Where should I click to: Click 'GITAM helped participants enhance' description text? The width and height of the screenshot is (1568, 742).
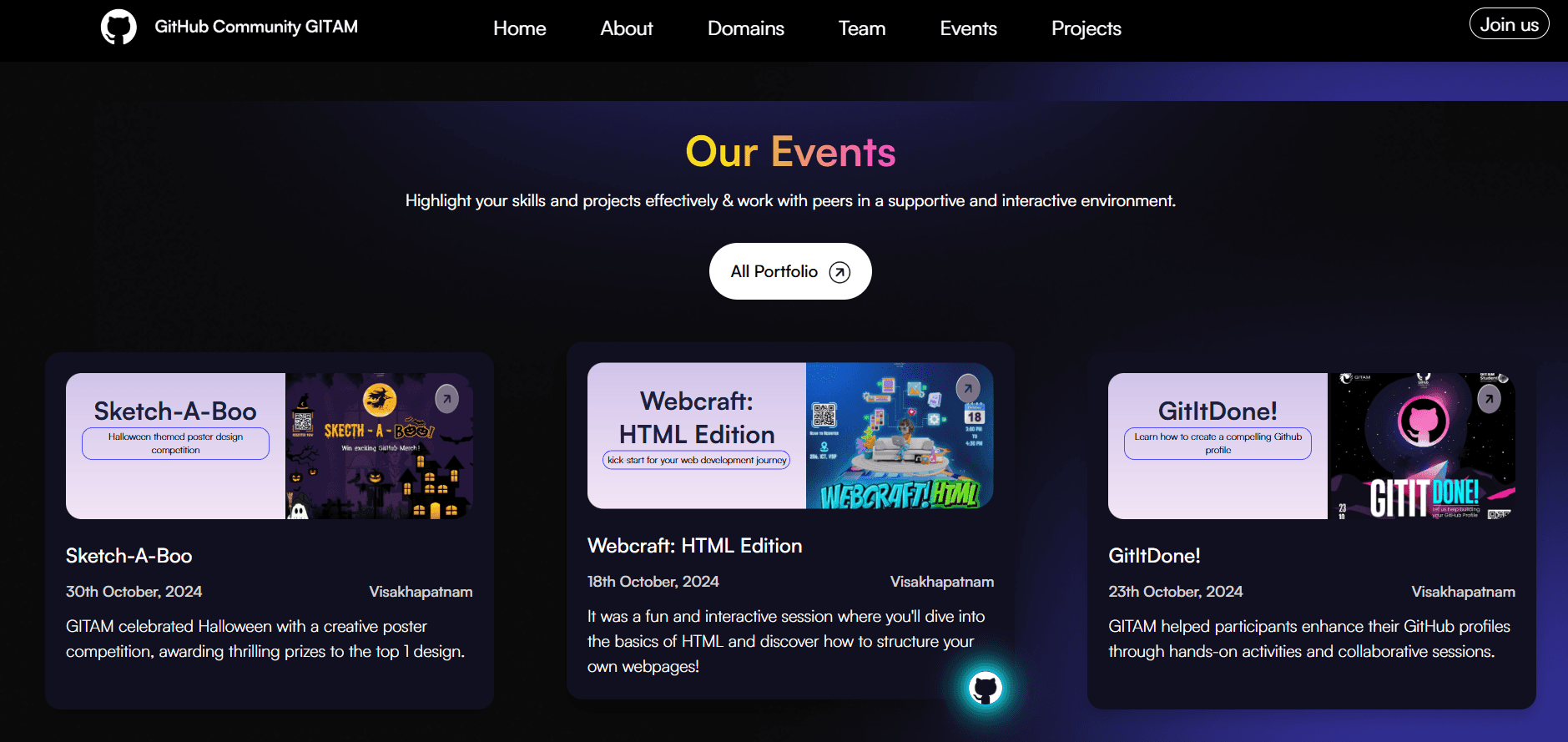coord(1309,639)
